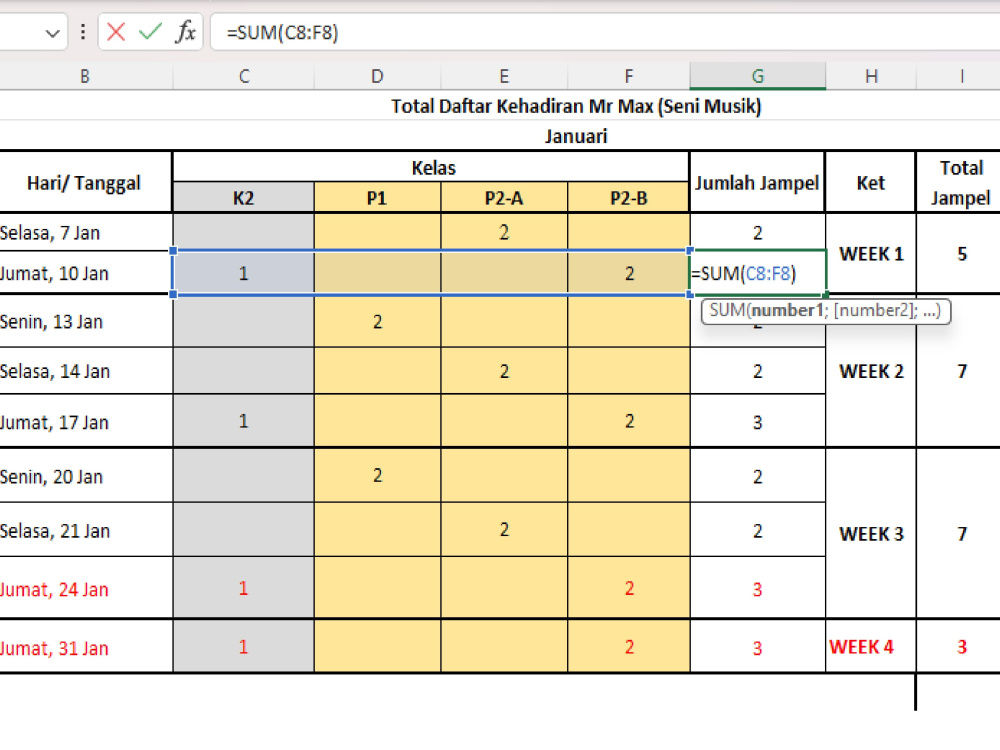Select the P2-A value 2 on Selasa, 14 Jan
This screenshot has width=1000, height=750.
tap(504, 371)
